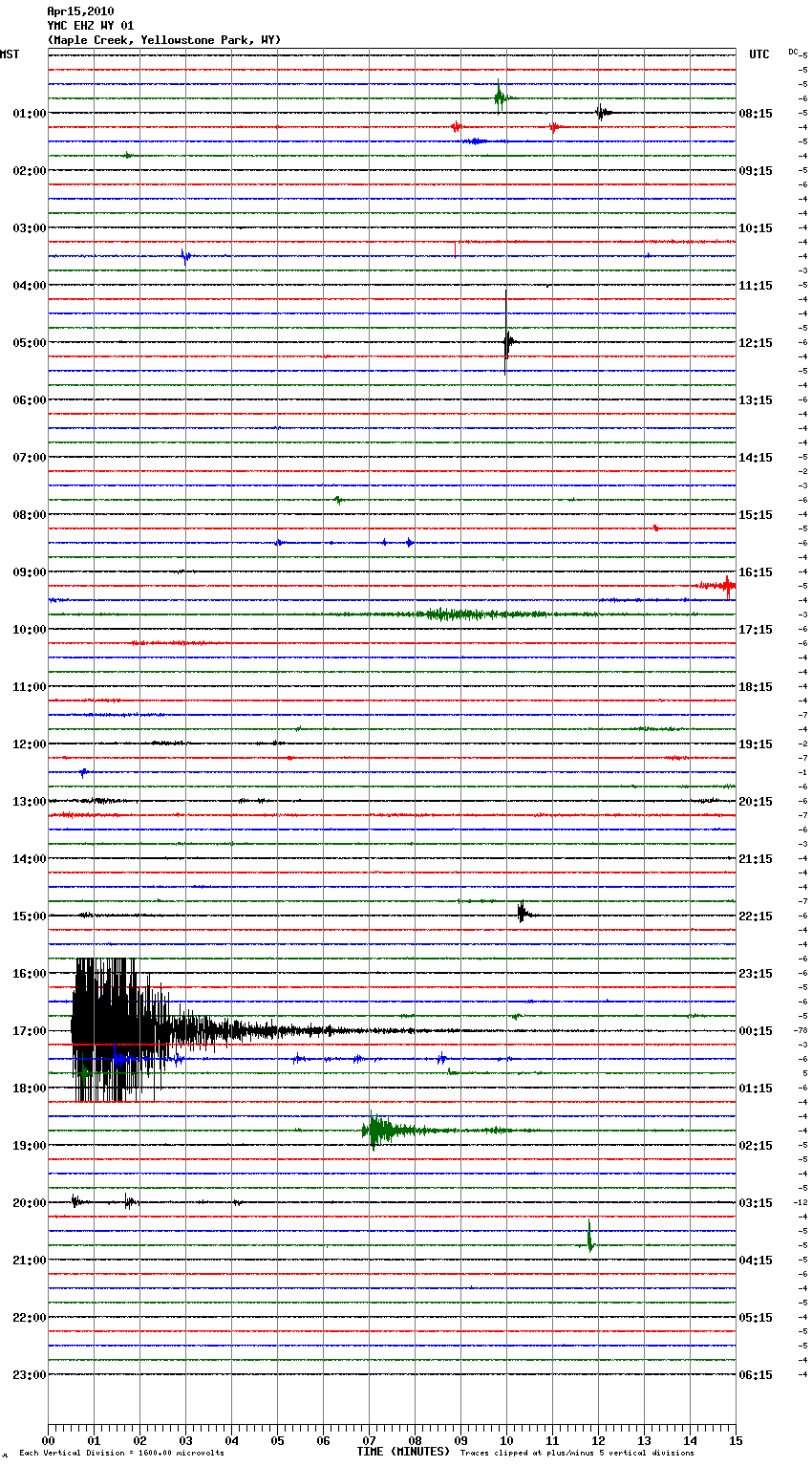
Task: Select the station code YMC EHZ WY 01
Action: (x=91, y=26)
